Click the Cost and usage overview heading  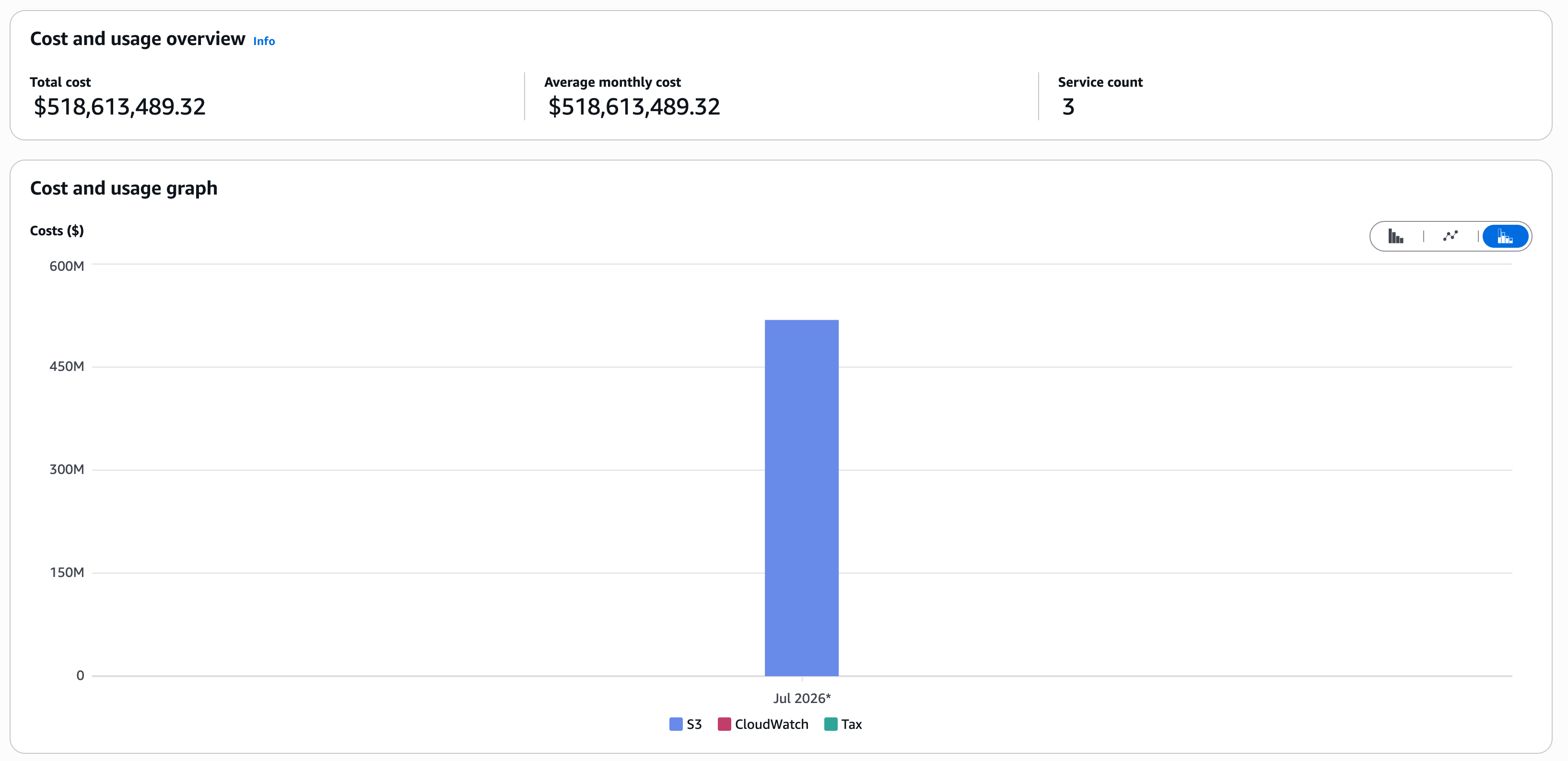pos(138,39)
